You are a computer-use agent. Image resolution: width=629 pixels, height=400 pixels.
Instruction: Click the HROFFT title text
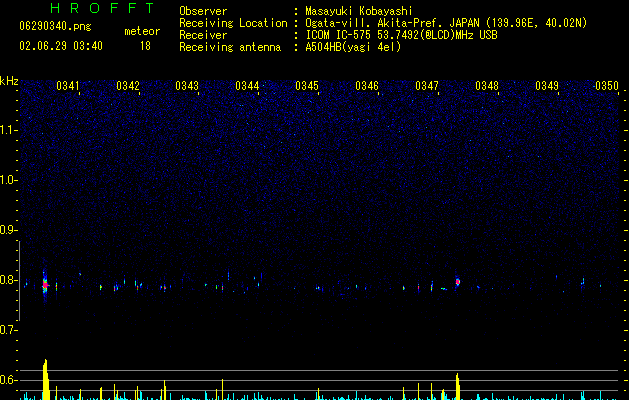(x=102, y=8)
